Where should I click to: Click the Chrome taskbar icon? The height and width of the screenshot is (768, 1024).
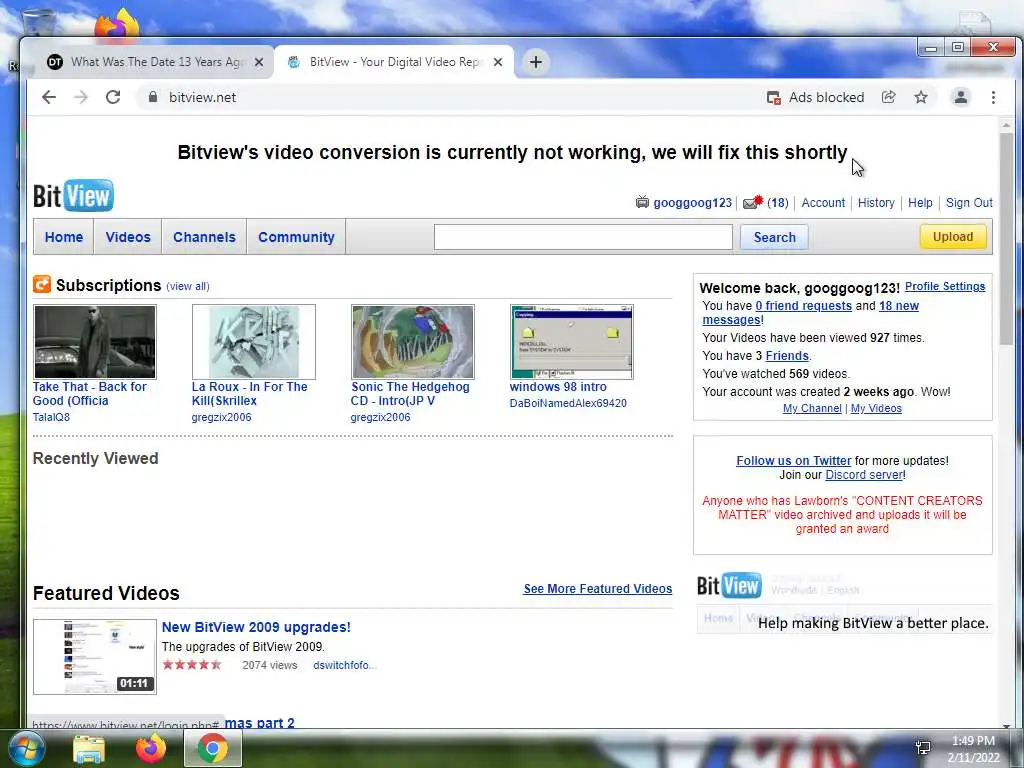(x=213, y=748)
